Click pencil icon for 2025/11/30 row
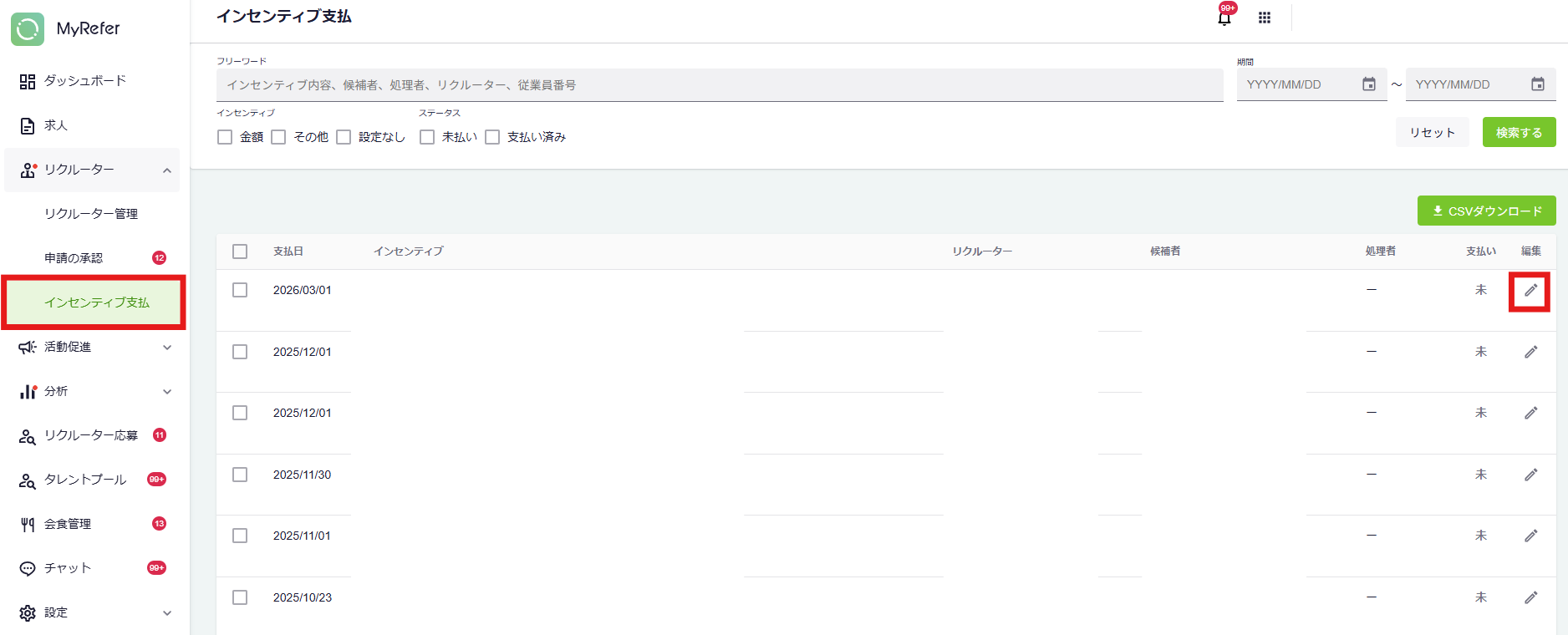The image size is (1568, 635). coord(1530,475)
